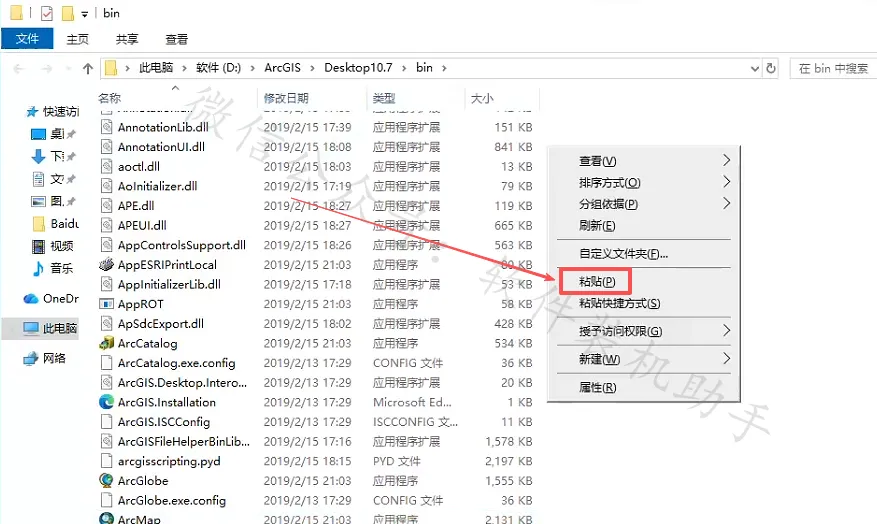The height and width of the screenshot is (524, 877).
Task: Switch to the 共享 ribbon tab
Action: (x=127, y=39)
